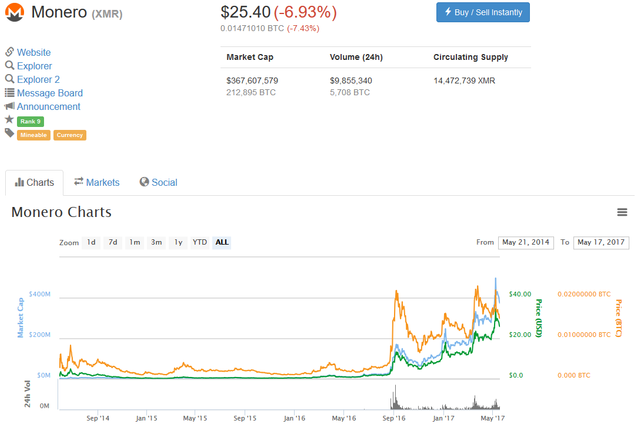640x429 pixels.
Task: Open the Announcement link
Action: 49,107
